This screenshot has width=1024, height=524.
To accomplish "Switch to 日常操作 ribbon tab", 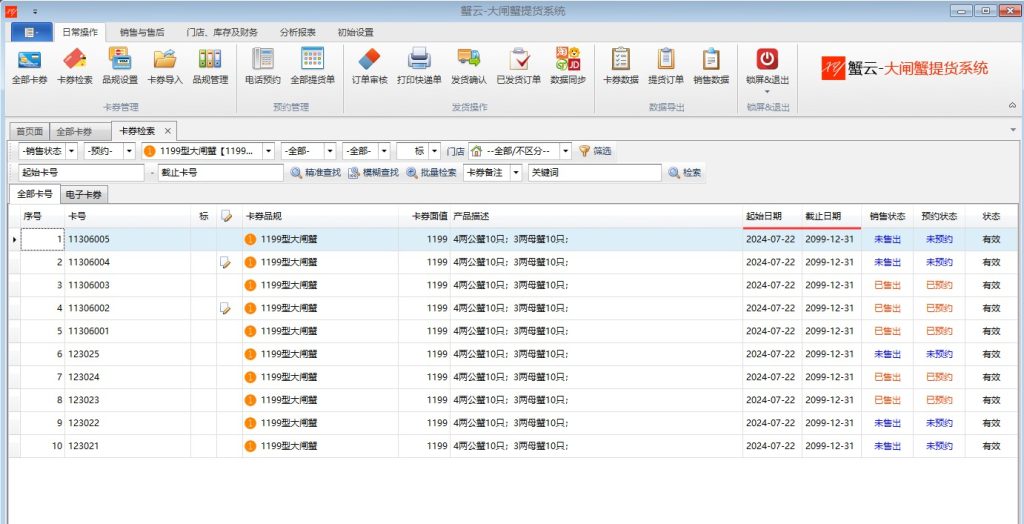I will 80,32.
